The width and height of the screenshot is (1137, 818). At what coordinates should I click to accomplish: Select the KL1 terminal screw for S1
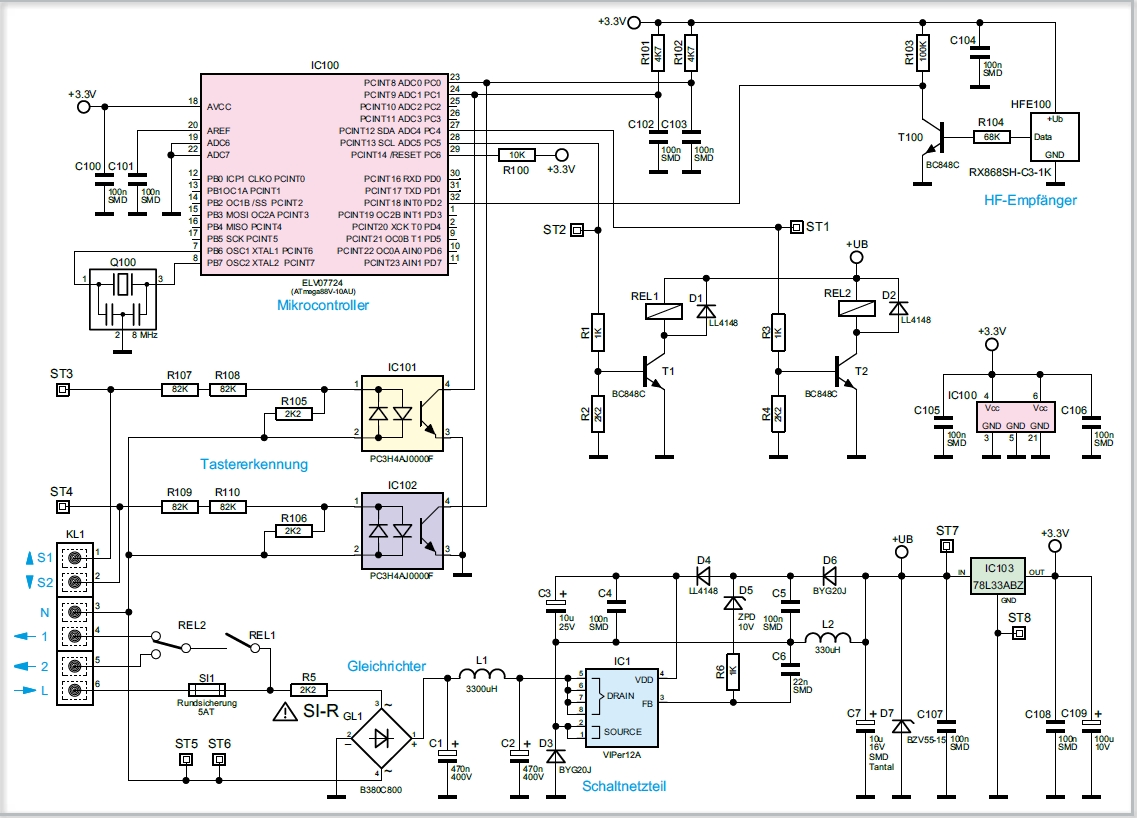point(74,558)
